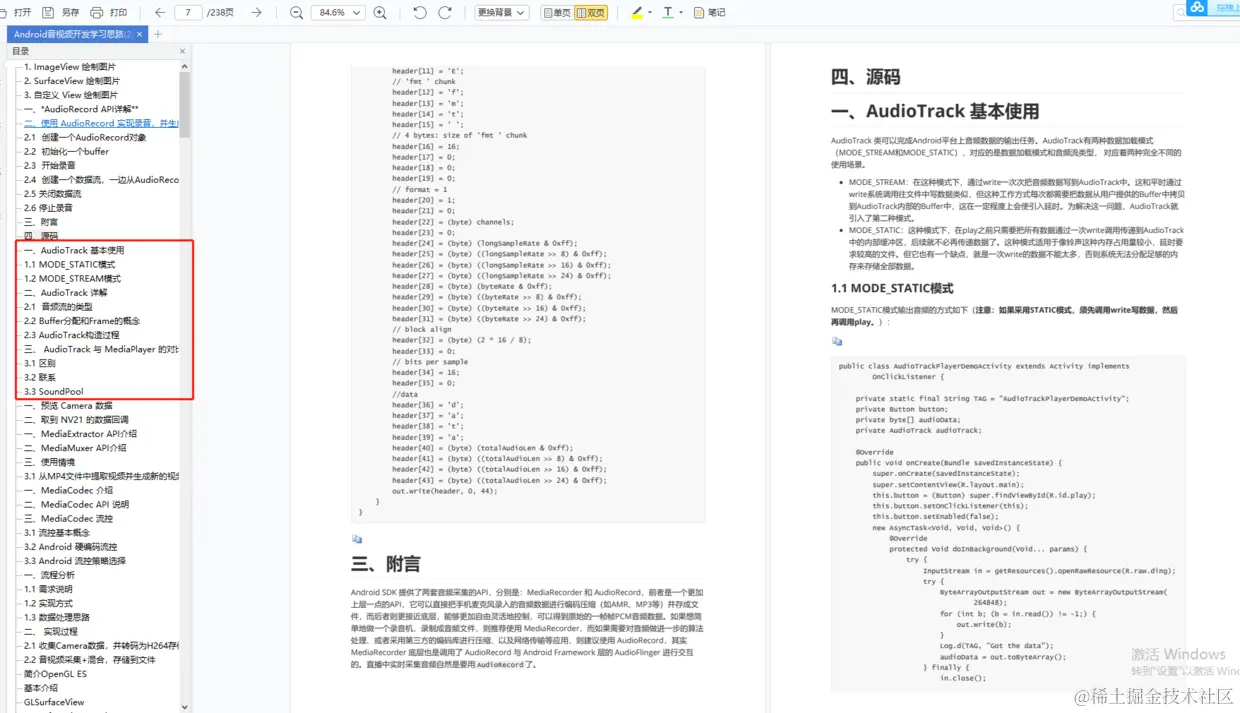Jump to '1. ImageView 绘制图片' in contents
This screenshot has width=1240, height=713.
69,67
